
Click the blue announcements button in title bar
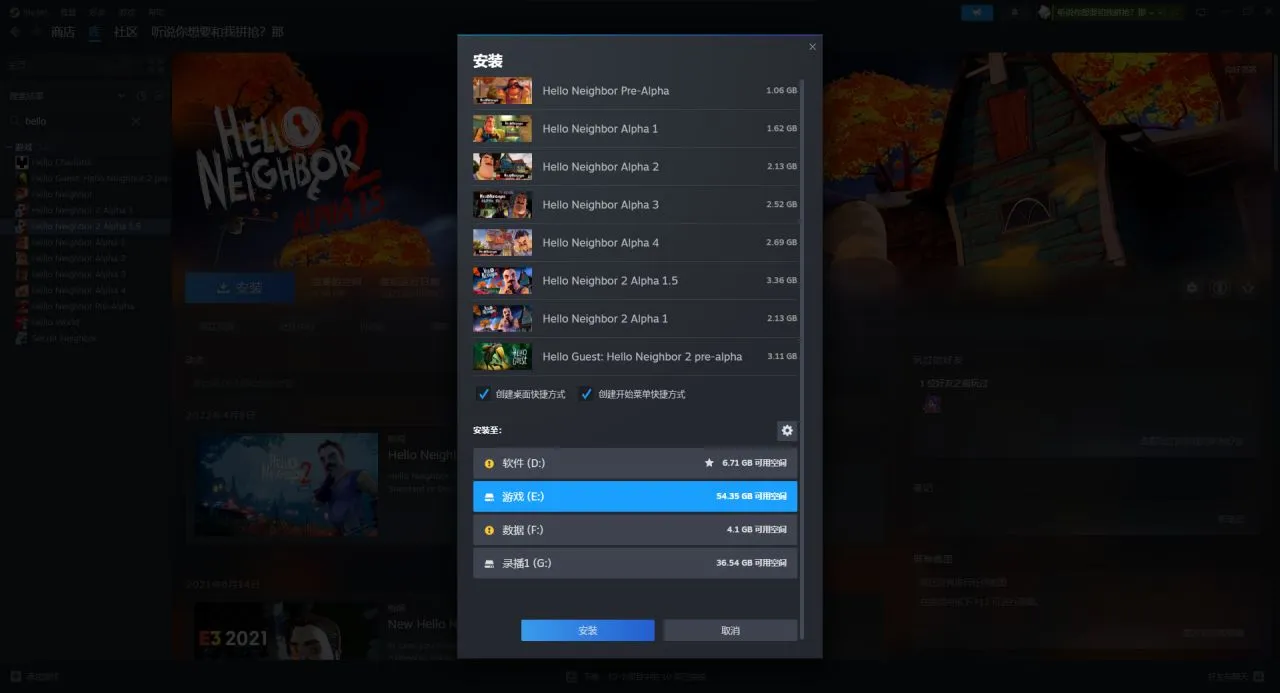pyautogui.click(x=977, y=12)
